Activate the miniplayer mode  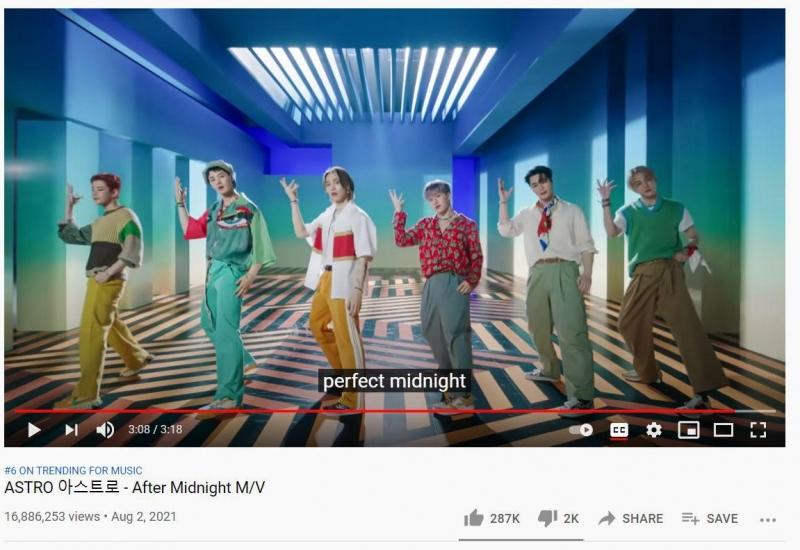tap(688, 430)
